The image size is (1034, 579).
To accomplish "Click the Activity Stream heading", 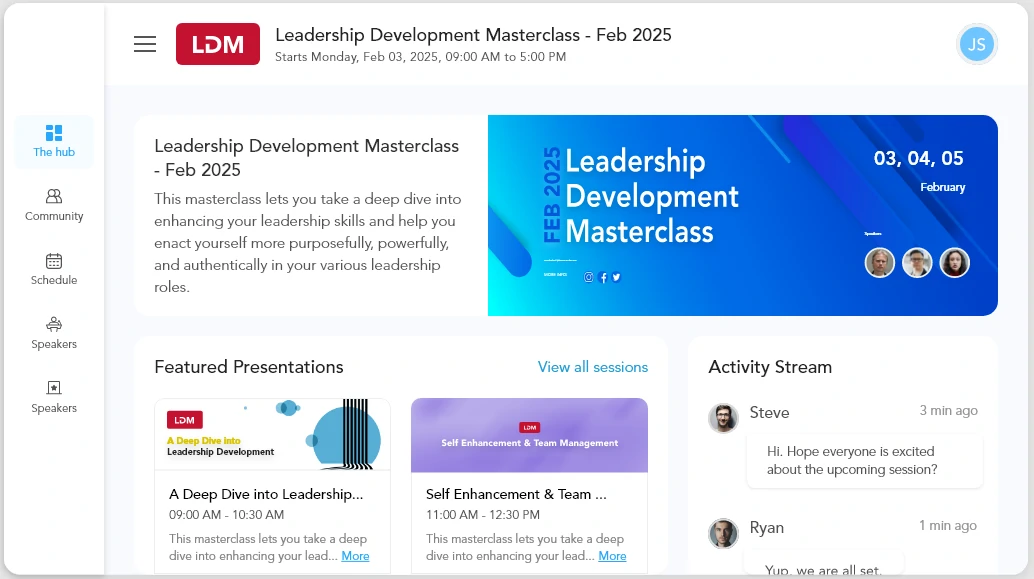I will [770, 367].
